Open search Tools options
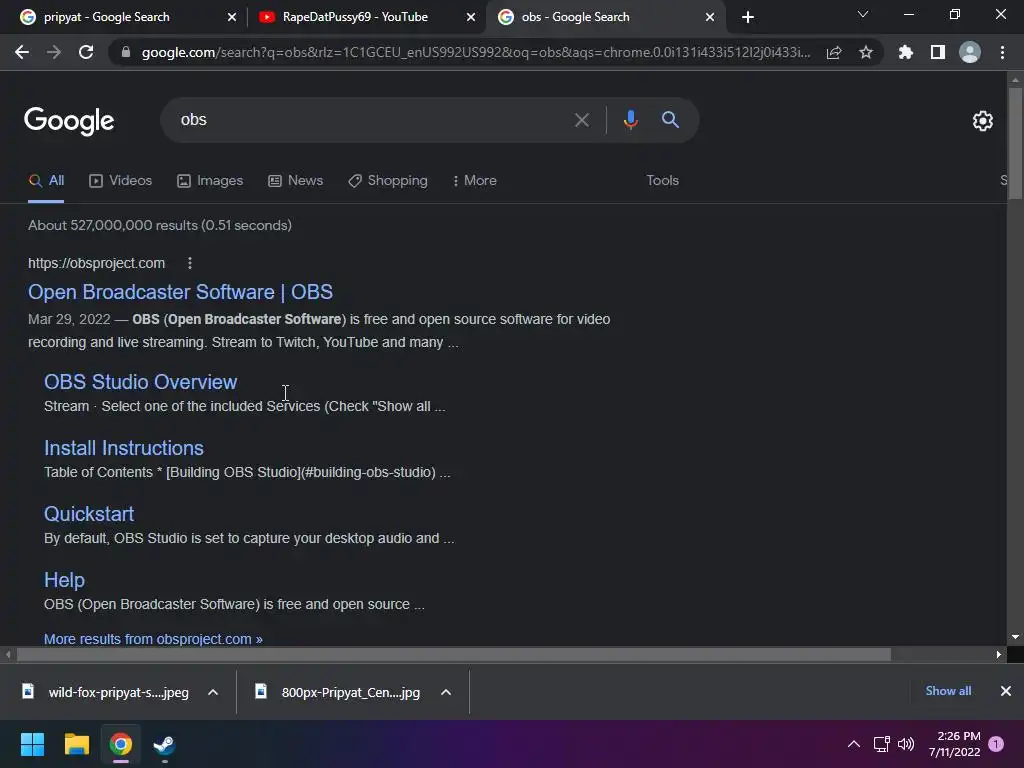 [x=663, y=181]
